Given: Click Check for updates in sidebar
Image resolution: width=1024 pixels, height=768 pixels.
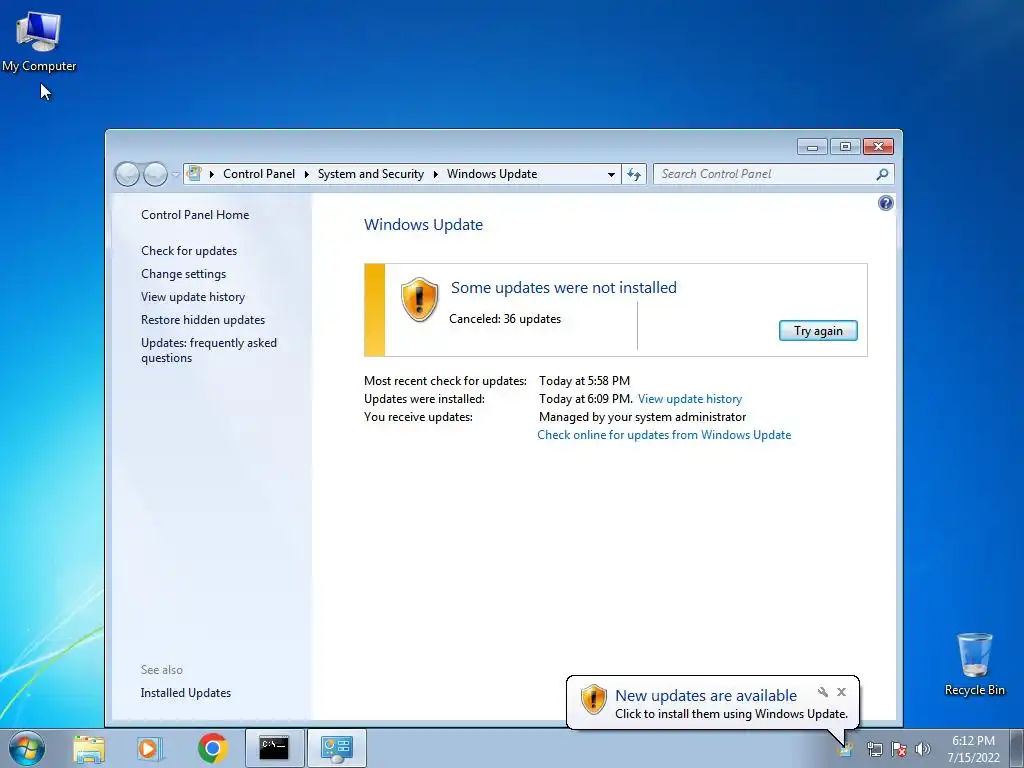Looking at the screenshot, I should (x=189, y=251).
